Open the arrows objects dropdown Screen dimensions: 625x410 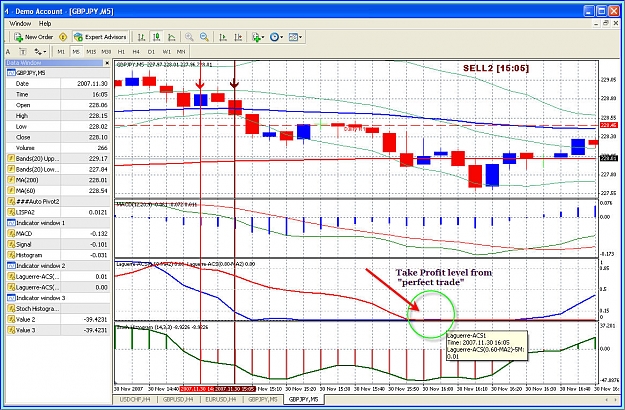pos(40,52)
